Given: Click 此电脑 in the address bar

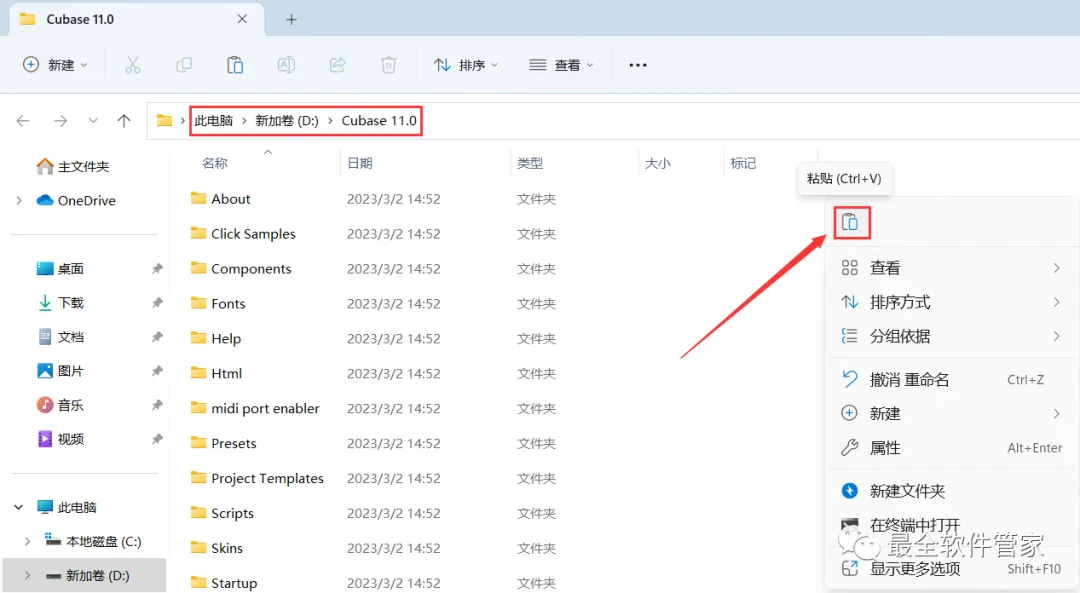Looking at the screenshot, I should tap(214, 121).
